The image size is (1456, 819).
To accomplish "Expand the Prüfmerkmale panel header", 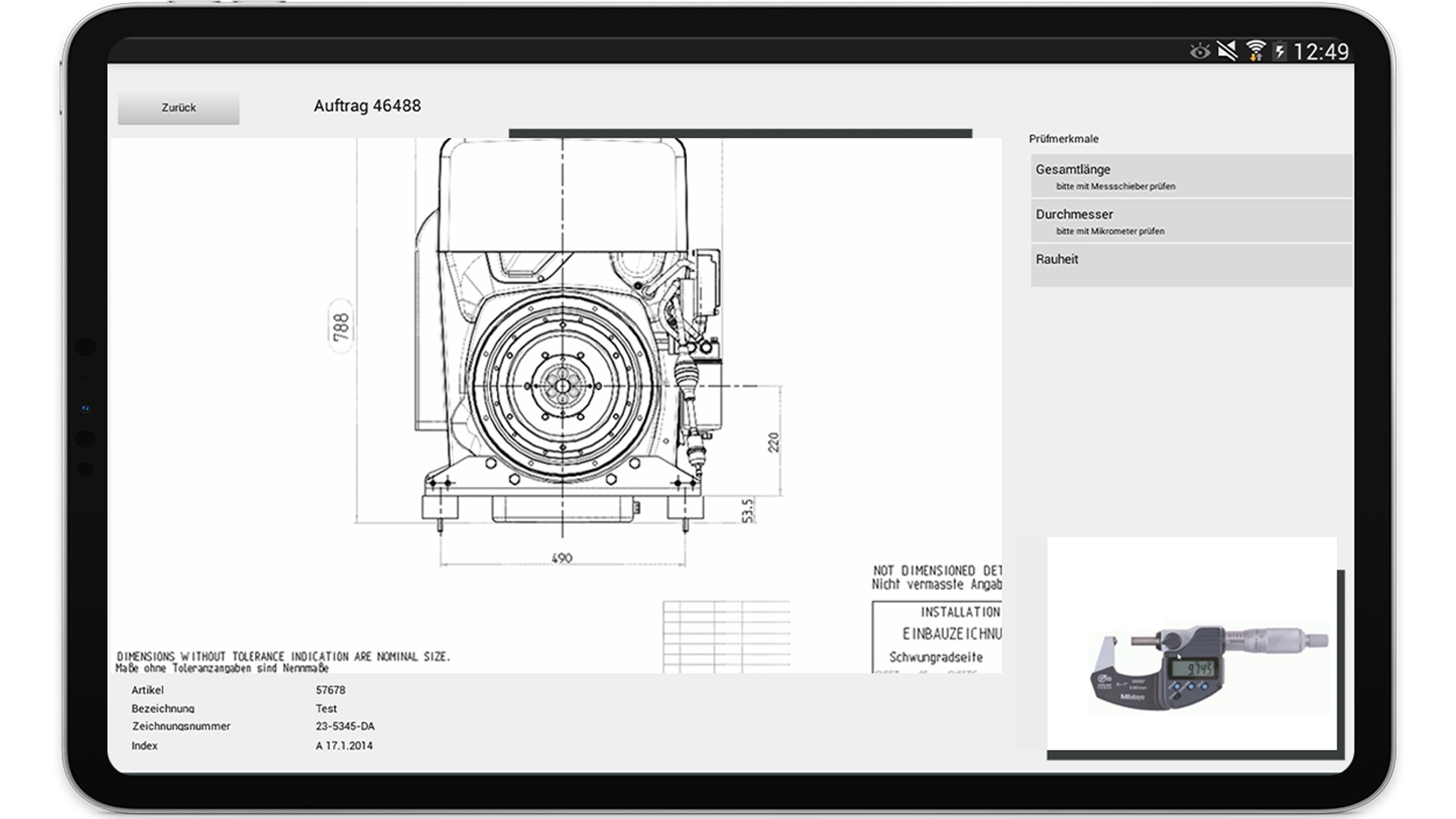I will tap(1063, 139).
